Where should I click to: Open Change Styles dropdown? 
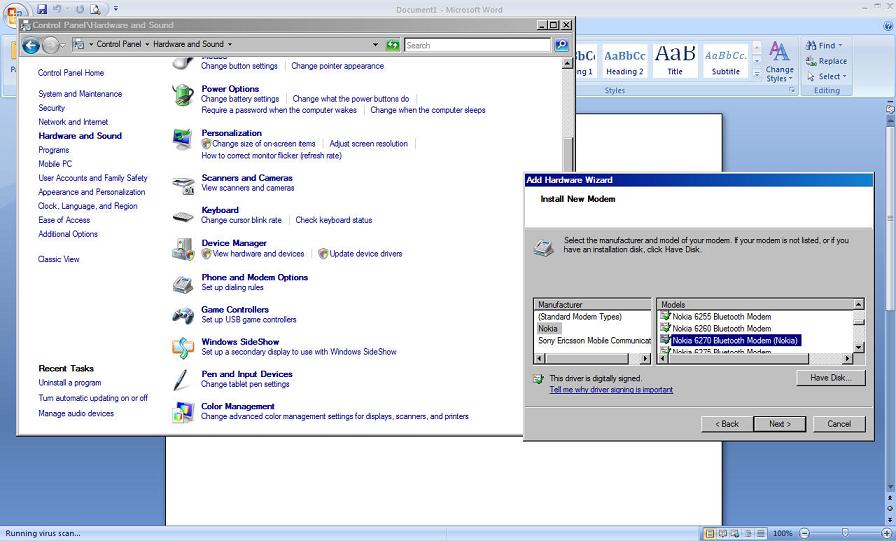click(x=779, y=62)
